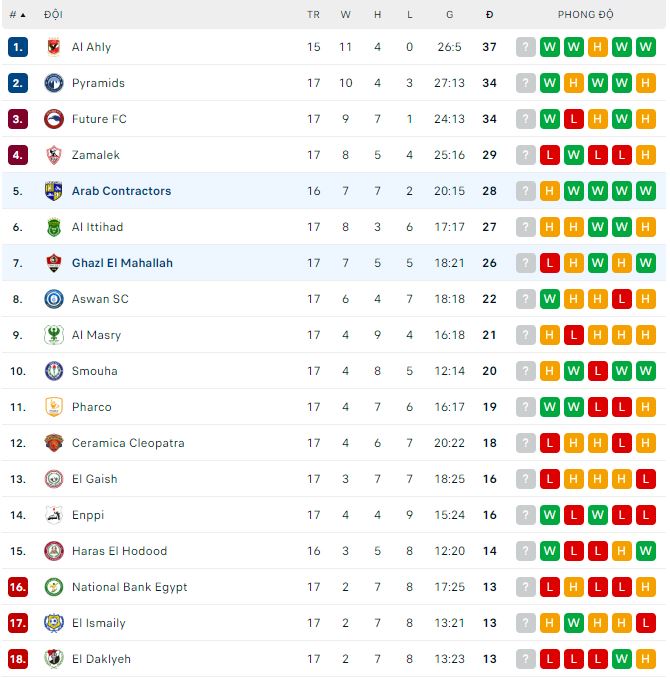Click the Ghazl El Mahallah crest
Viewport: 670px width, 679px height.
point(53,263)
